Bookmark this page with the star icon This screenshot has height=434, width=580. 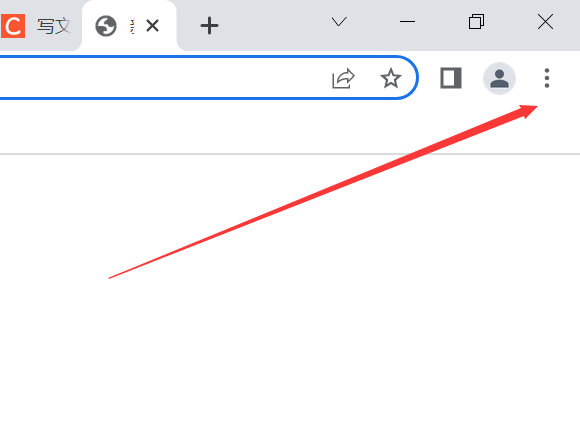pos(391,78)
